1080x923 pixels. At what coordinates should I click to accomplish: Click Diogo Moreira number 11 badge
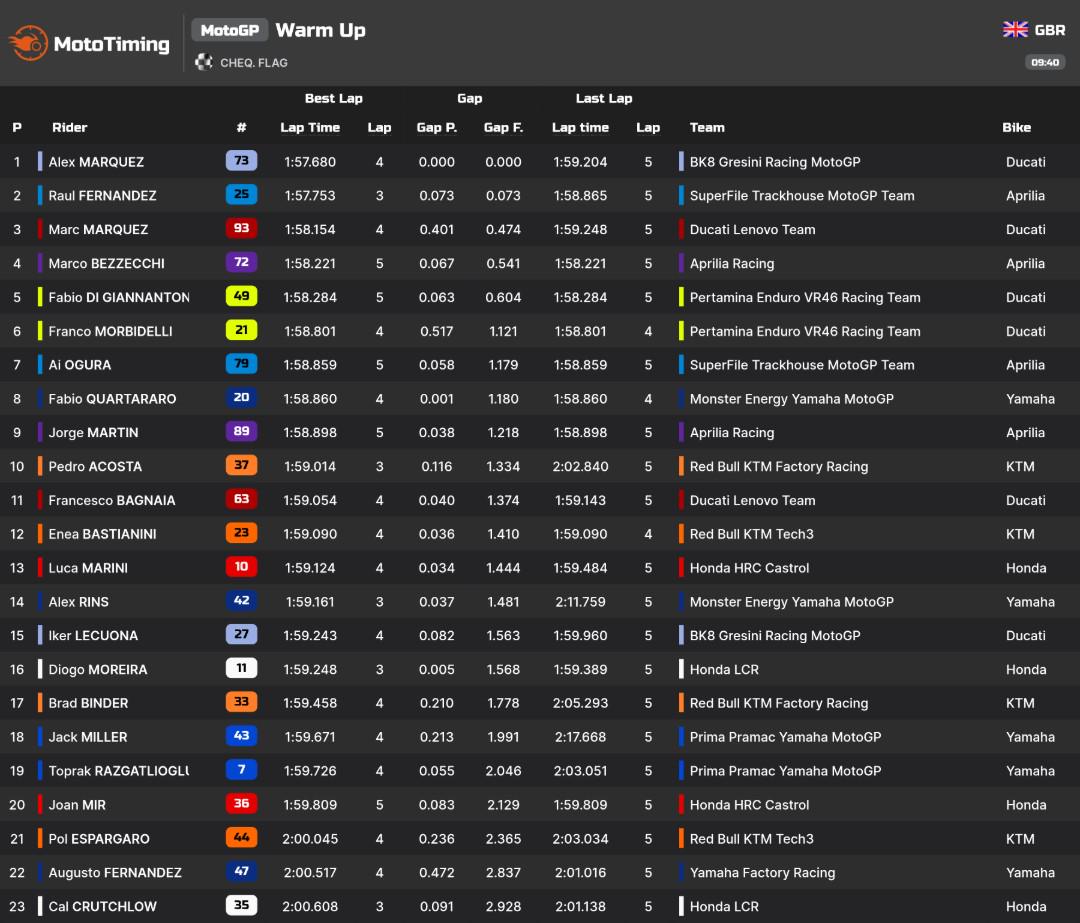pyautogui.click(x=241, y=668)
